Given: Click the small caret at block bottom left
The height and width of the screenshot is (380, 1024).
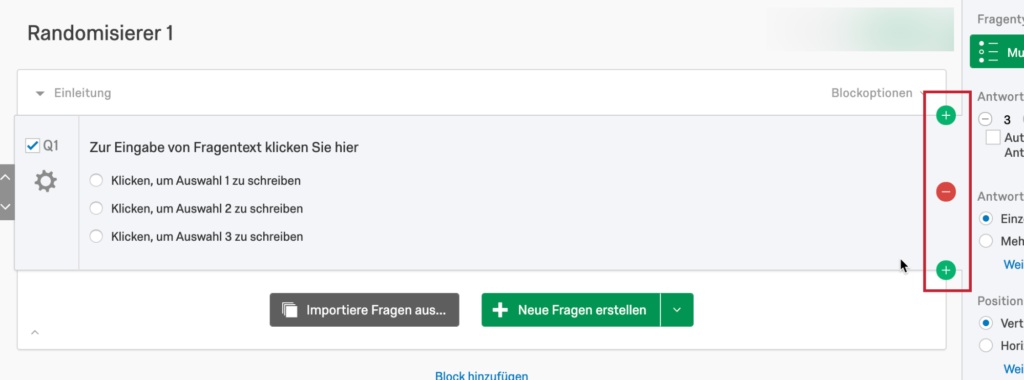Looking at the screenshot, I should click(35, 333).
